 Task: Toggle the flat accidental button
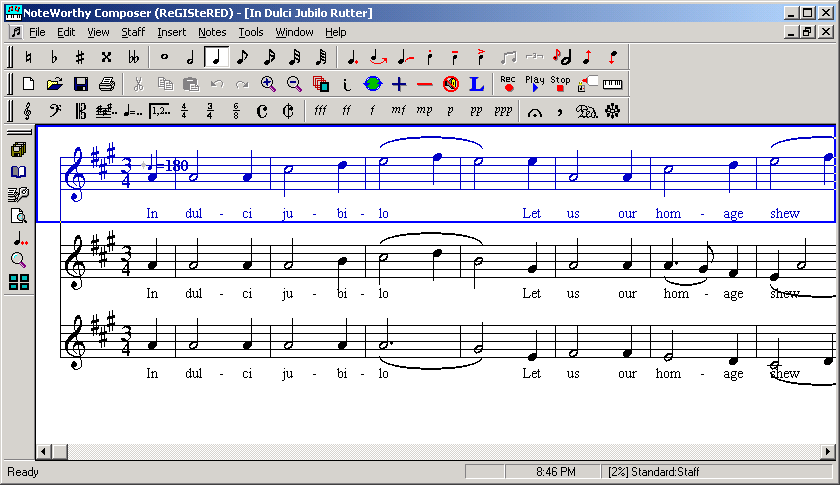pos(54,57)
